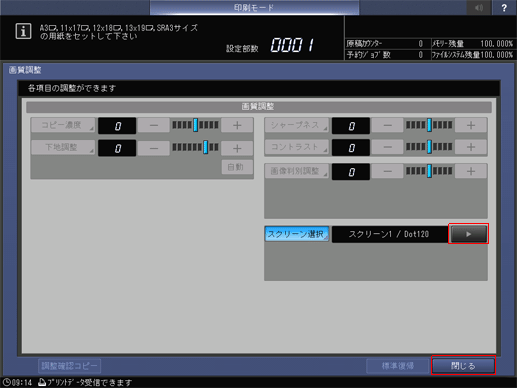The height and width of the screenshot is (388, 517).
Task: Increase 下地調整 with plus button
Action: pyautogui.click(x=237, y=148)
